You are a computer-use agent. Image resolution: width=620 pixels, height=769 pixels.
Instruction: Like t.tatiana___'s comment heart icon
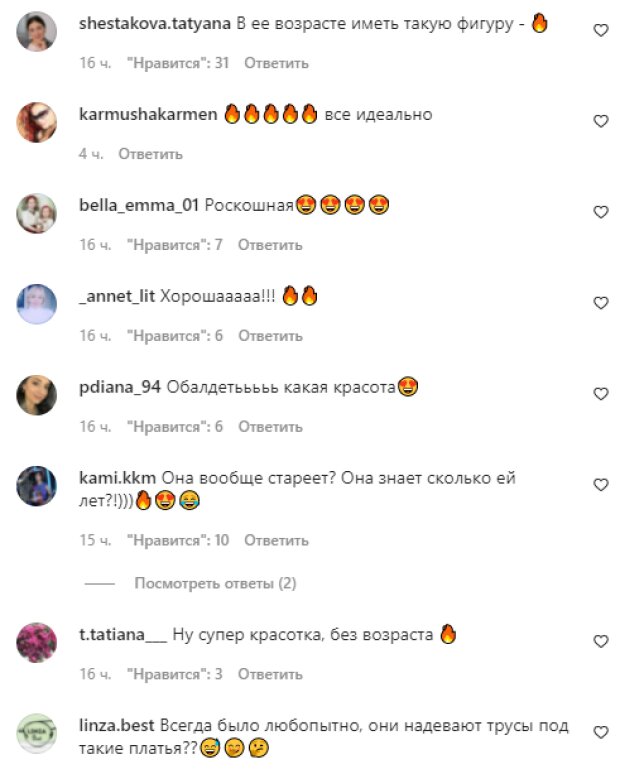point(601,641)
